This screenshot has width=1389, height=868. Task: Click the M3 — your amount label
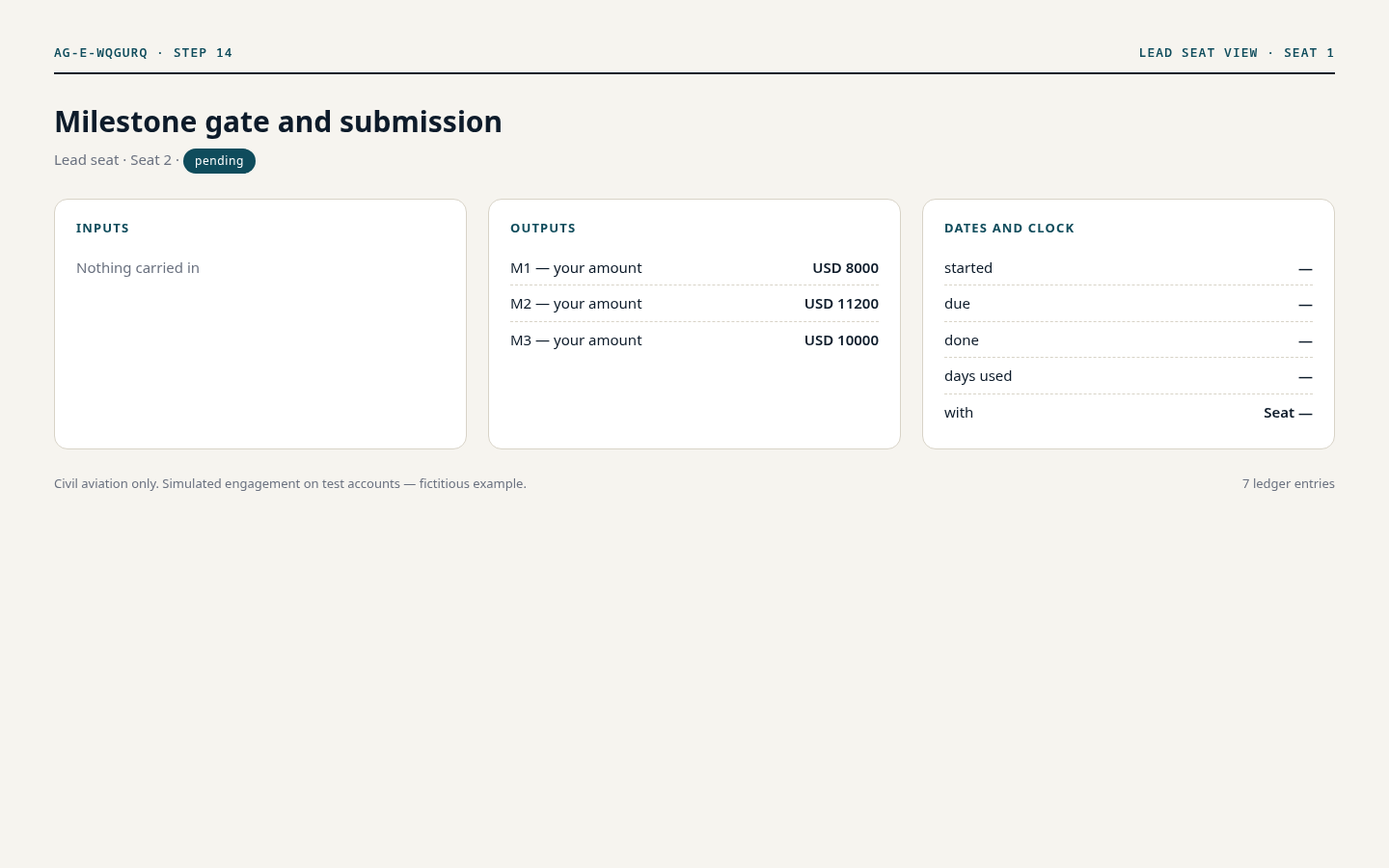tap(576, 340)
